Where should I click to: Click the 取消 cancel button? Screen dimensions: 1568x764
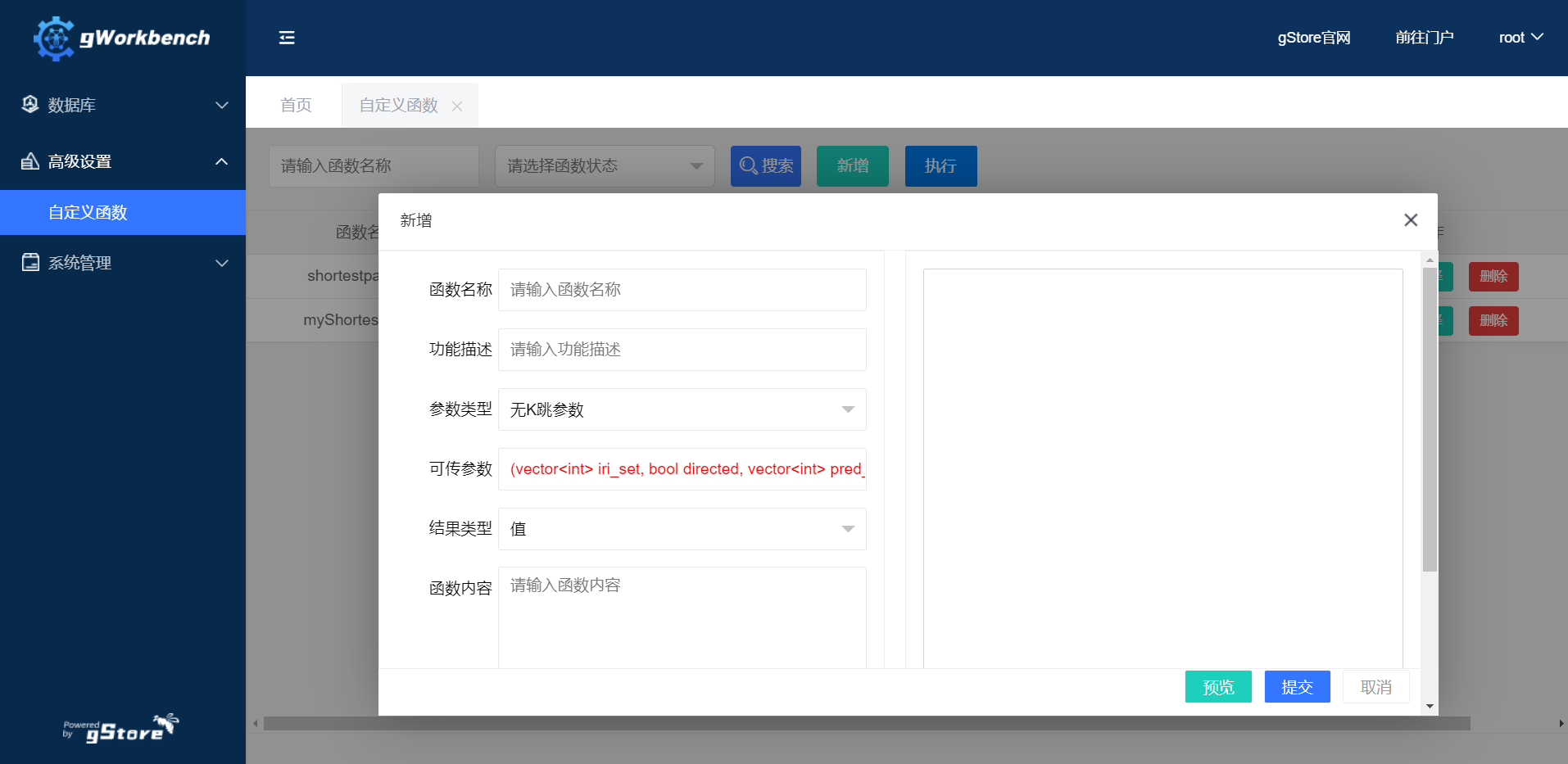click(1375, 687)
